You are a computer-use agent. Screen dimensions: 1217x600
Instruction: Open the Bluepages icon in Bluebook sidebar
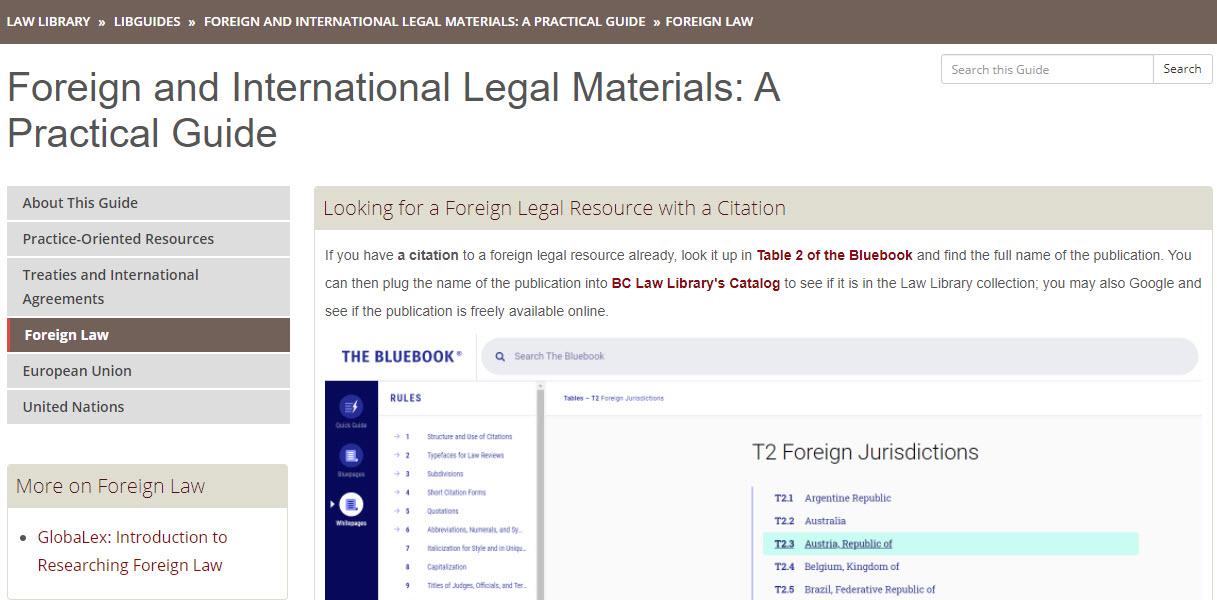point(352,456)
